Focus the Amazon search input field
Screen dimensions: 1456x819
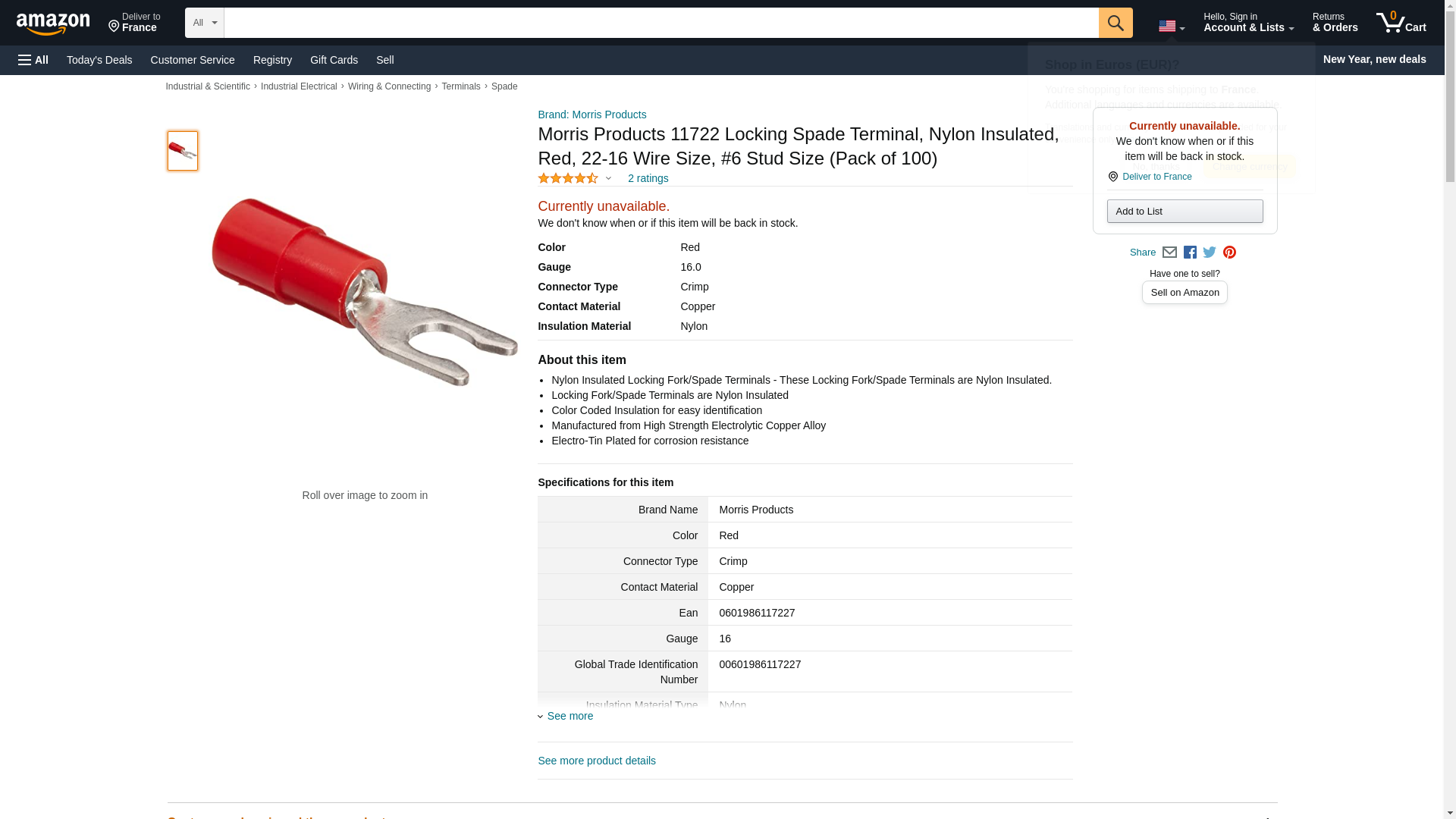pyautogui.click(x=661, y=23)
